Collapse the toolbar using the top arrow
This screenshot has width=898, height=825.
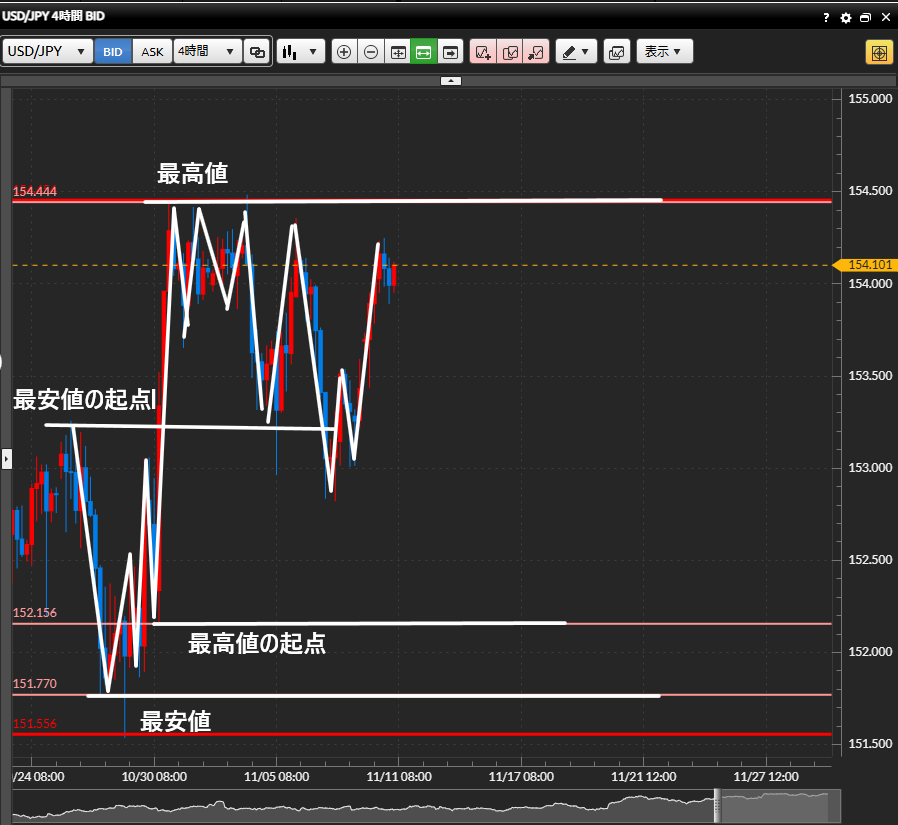(450, 80)
